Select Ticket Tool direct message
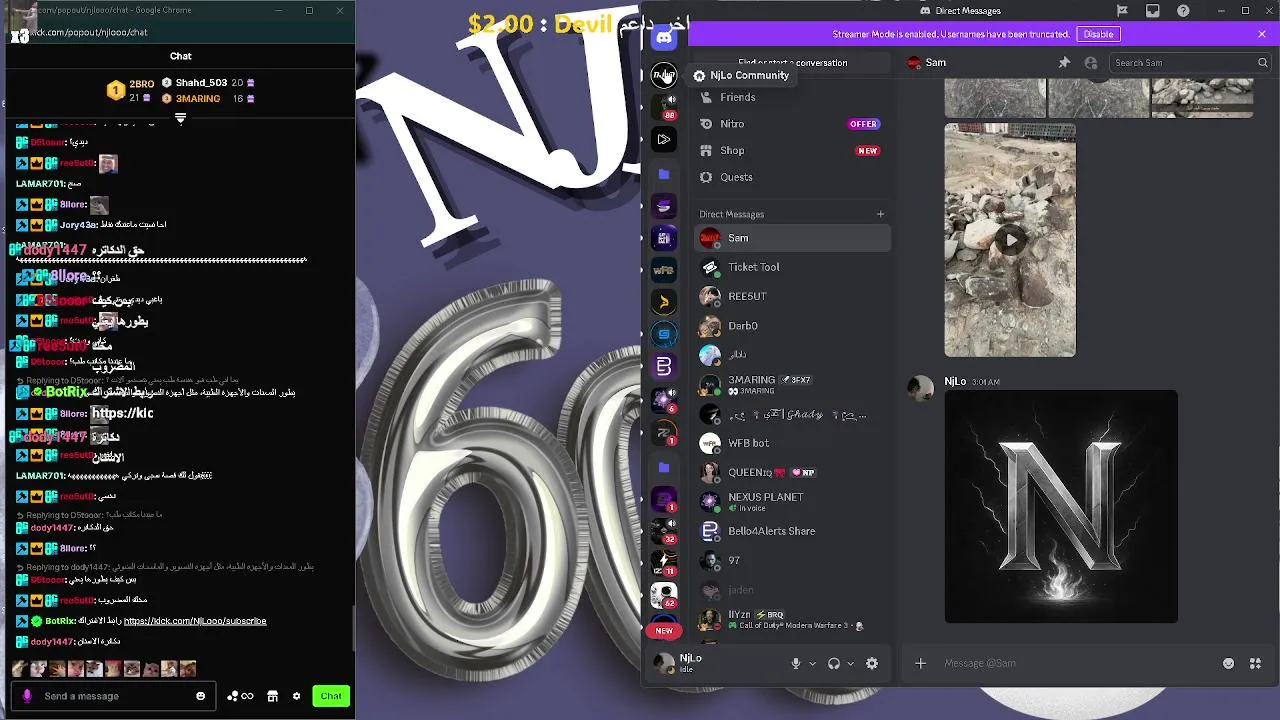 pyautogui.click(x=791, y=267)
